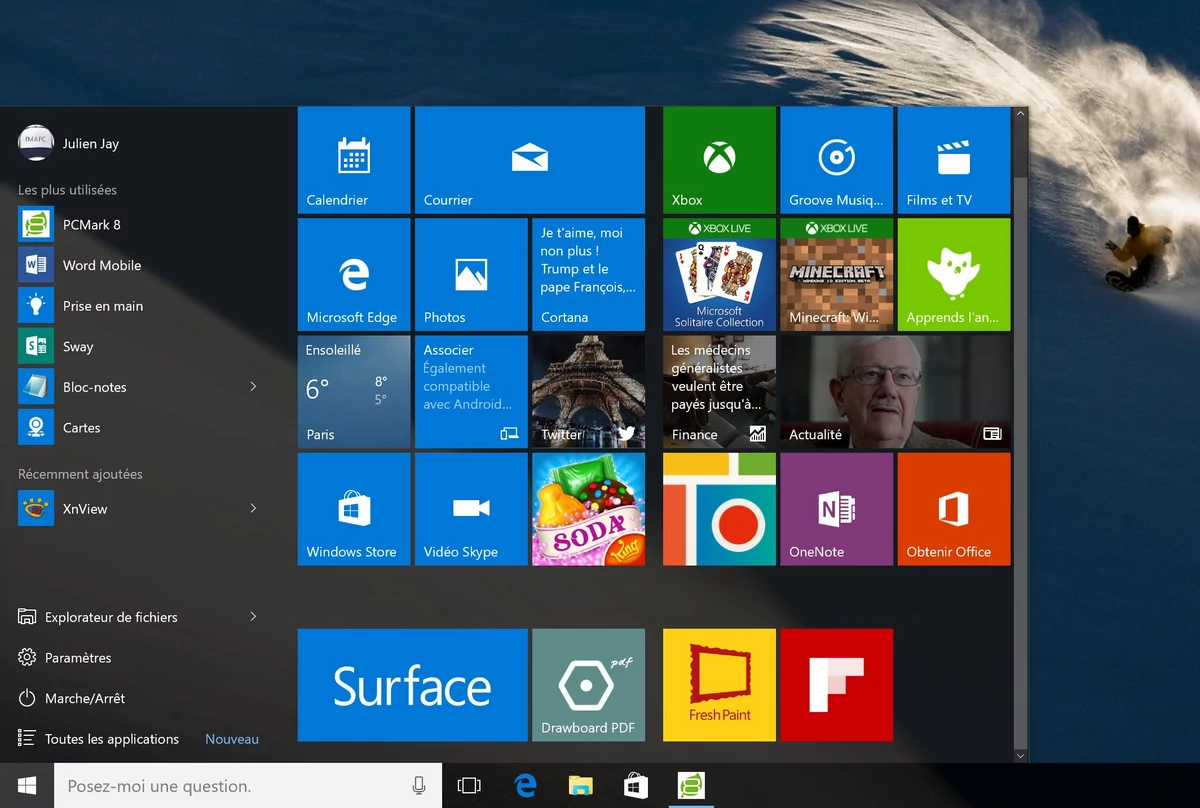Launch Edge from the taskbar
The width and height of the screenshot is (1200, 808).
click(524, 786)
